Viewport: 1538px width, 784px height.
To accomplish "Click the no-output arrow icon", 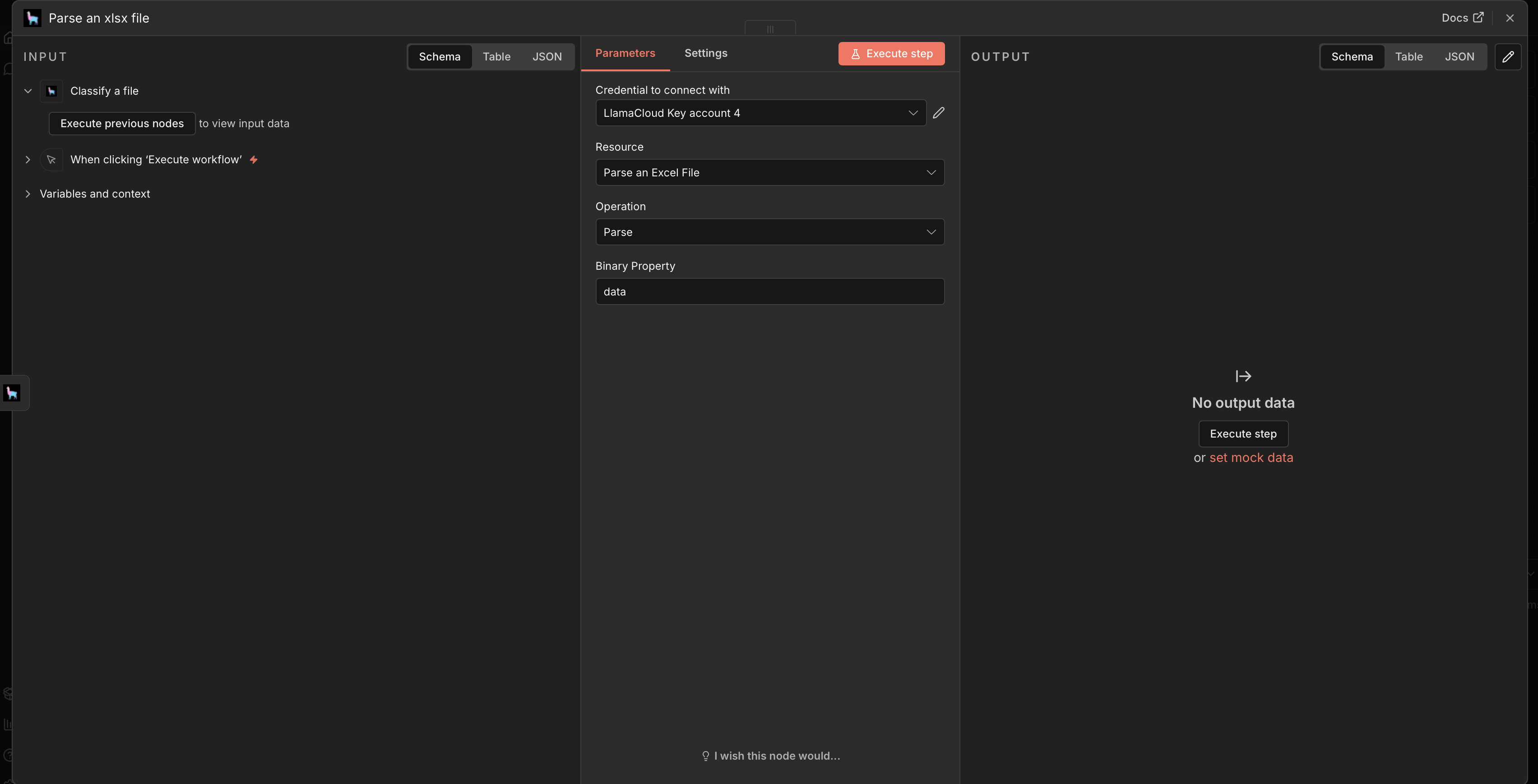I will tap(1243, 376).
